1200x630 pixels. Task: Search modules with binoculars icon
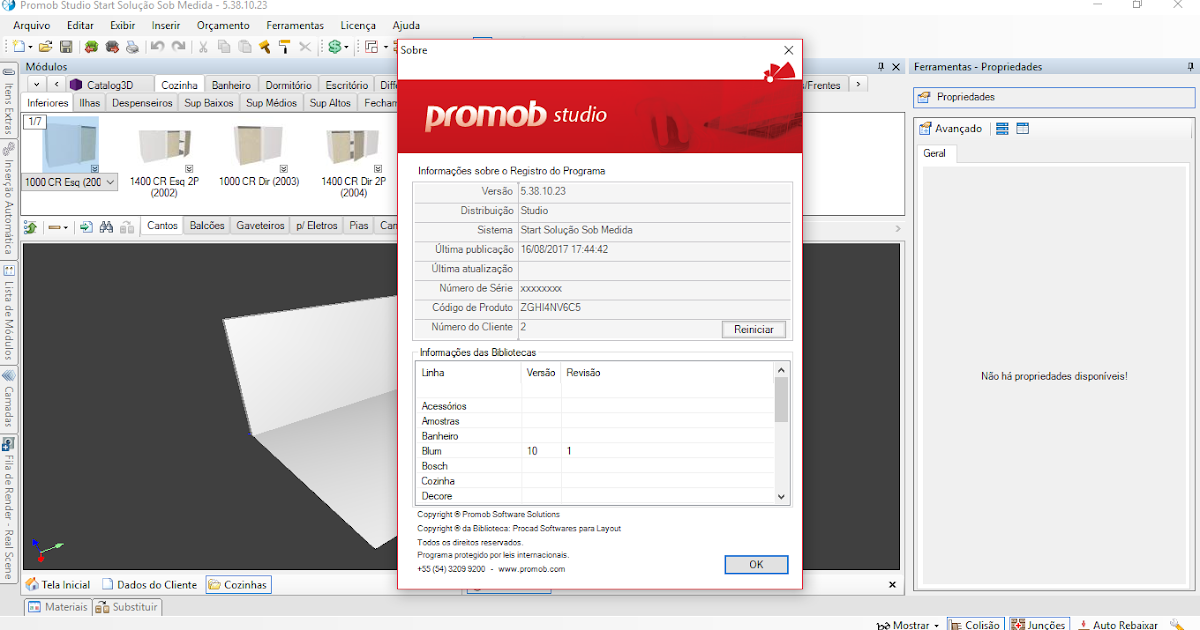pyautogui.click(x=107, y=227)
